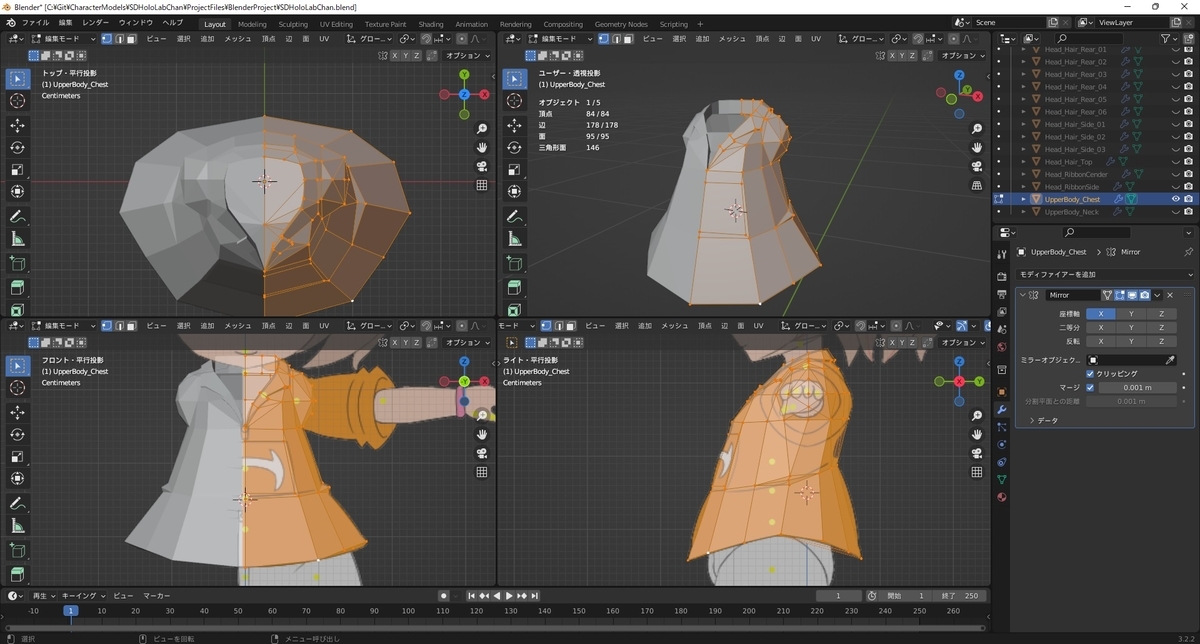Select the Annotate pencil tool in top-left viewport
1200x644 pixels.
(x=18, y=216)
